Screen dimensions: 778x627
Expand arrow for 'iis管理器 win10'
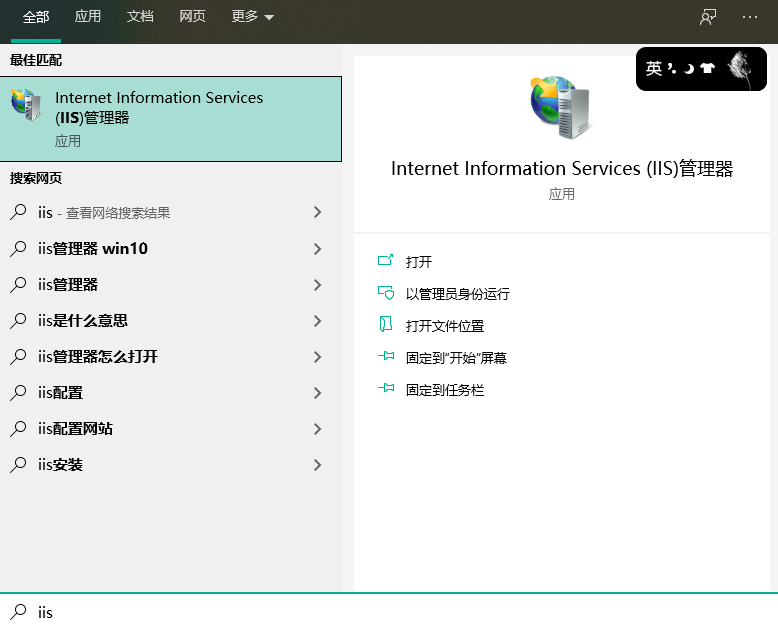coord(318,249)
